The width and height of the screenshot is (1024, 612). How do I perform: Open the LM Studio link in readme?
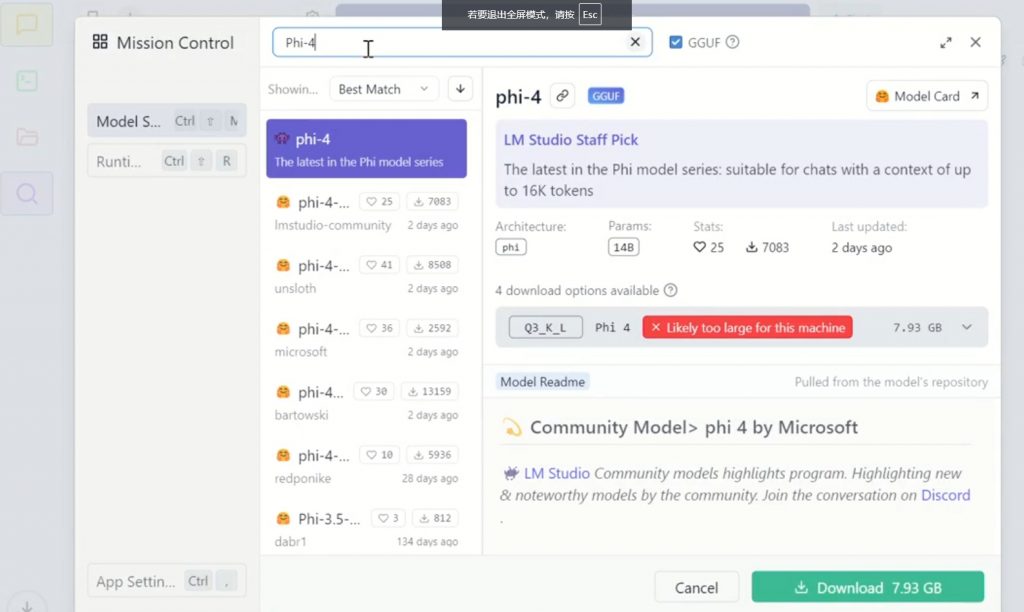click(556, 473)
